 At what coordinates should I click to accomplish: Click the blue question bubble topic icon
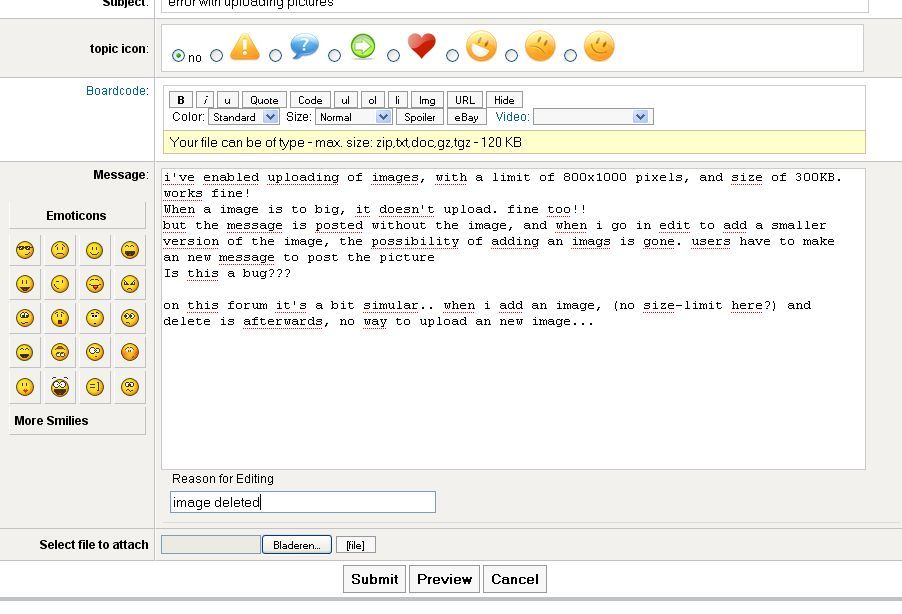pos(304,46)
